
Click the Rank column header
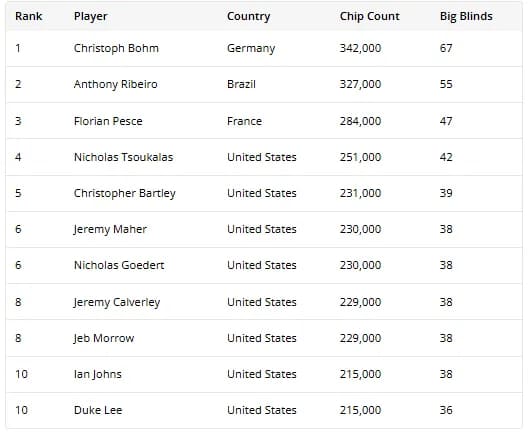[28, 16]
